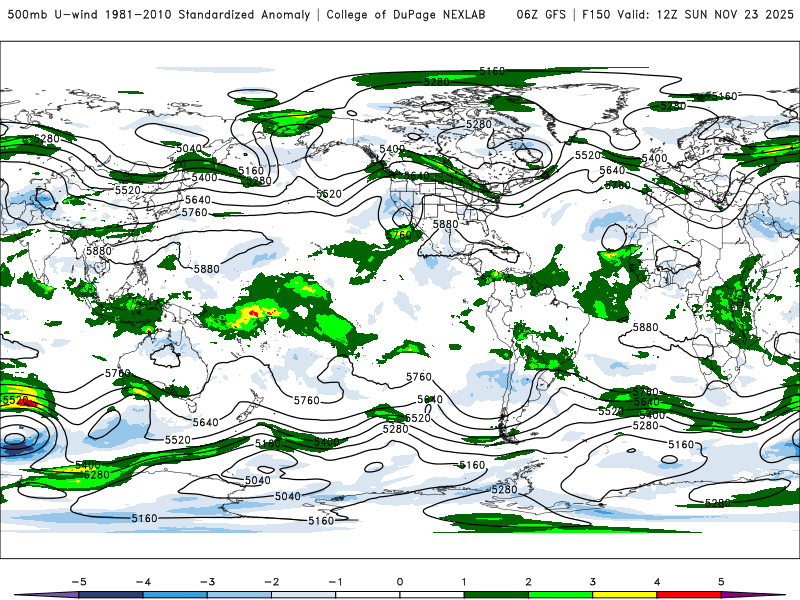Click the colorbar label '4'
Screen dimensions: 800x600
[x=657, y=582]
